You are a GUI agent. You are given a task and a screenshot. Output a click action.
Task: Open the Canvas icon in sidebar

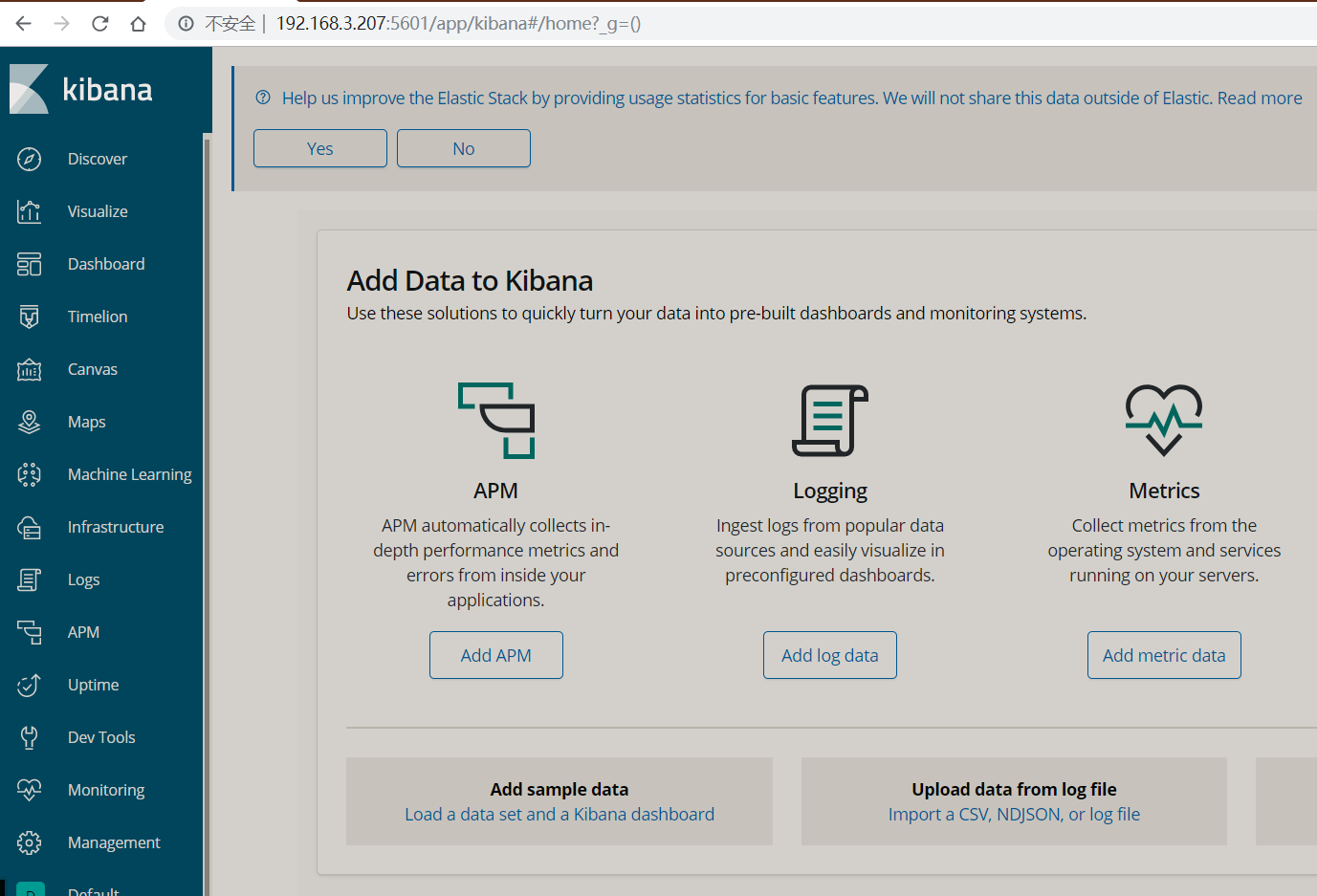coord(30,369)
